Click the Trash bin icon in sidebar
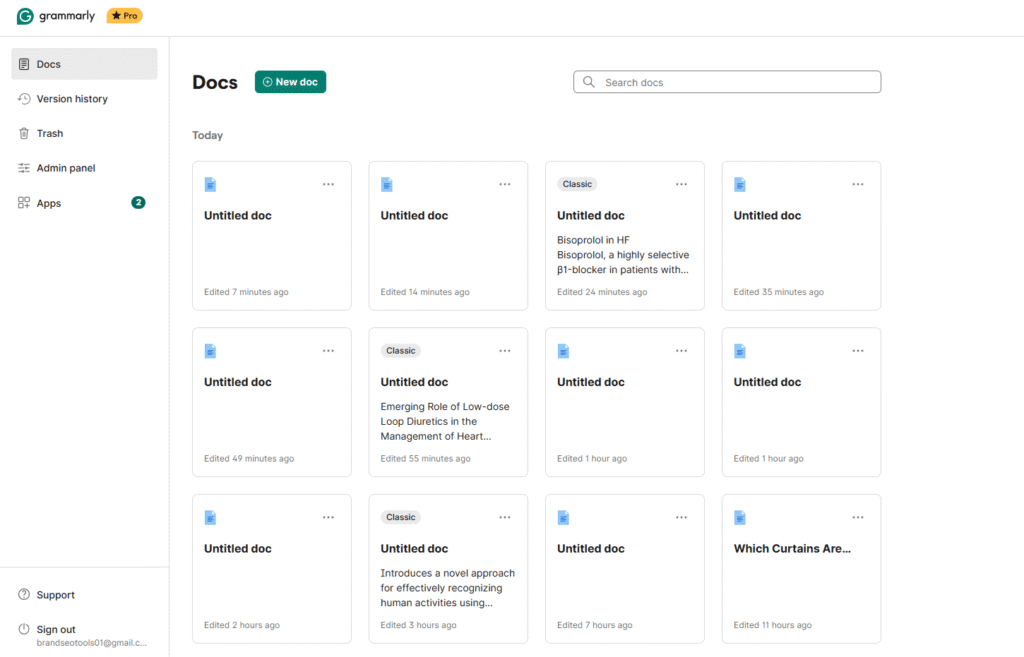Viewport: 1024px width, 657px height. [x=24, y=133]
